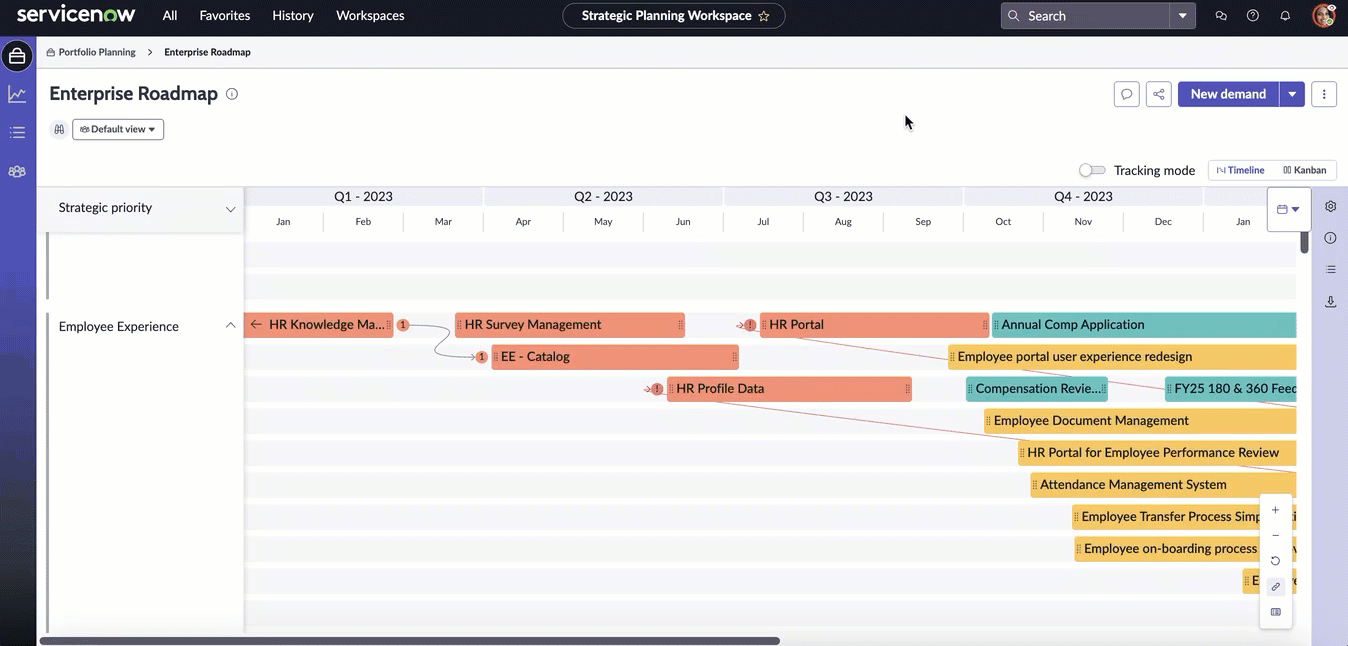Click the ServiceNow logo
1348x646 pixels.
[x=76, y=15]
